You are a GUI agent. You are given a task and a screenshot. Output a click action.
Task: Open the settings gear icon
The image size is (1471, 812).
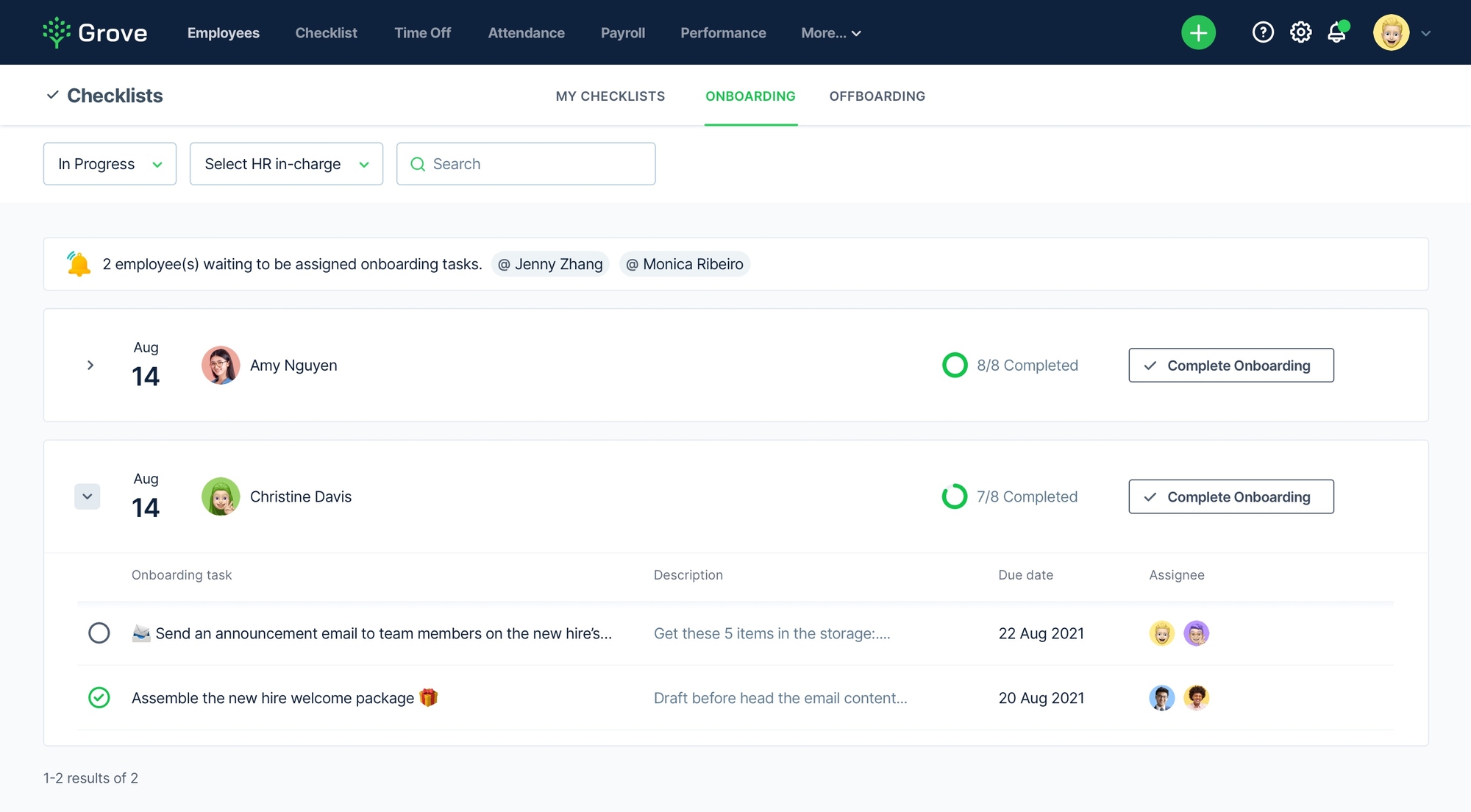tap(1300, 32)
